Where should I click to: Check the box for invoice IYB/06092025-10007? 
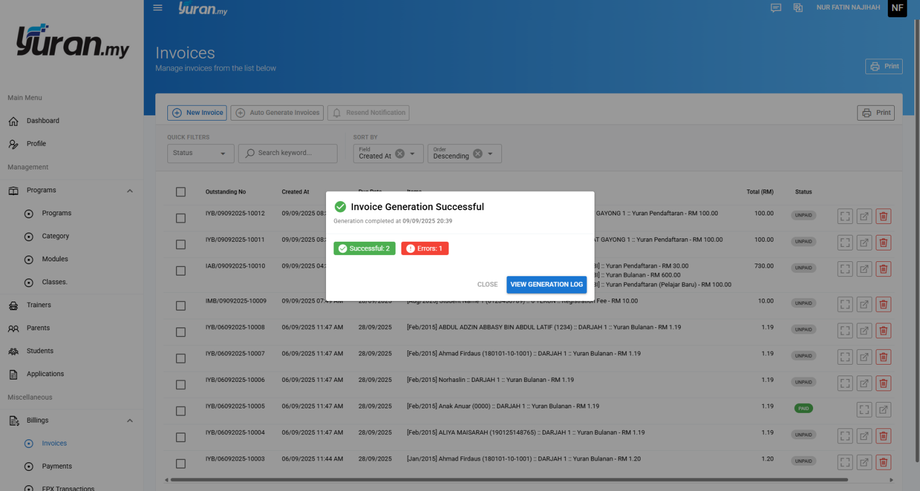pos(181,358)
